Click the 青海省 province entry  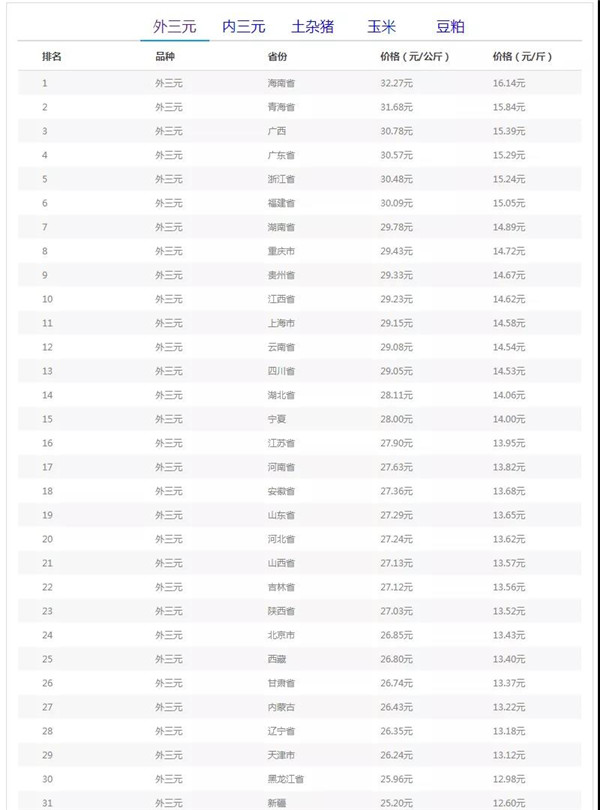pyautogui.click(x=281, y=107)
